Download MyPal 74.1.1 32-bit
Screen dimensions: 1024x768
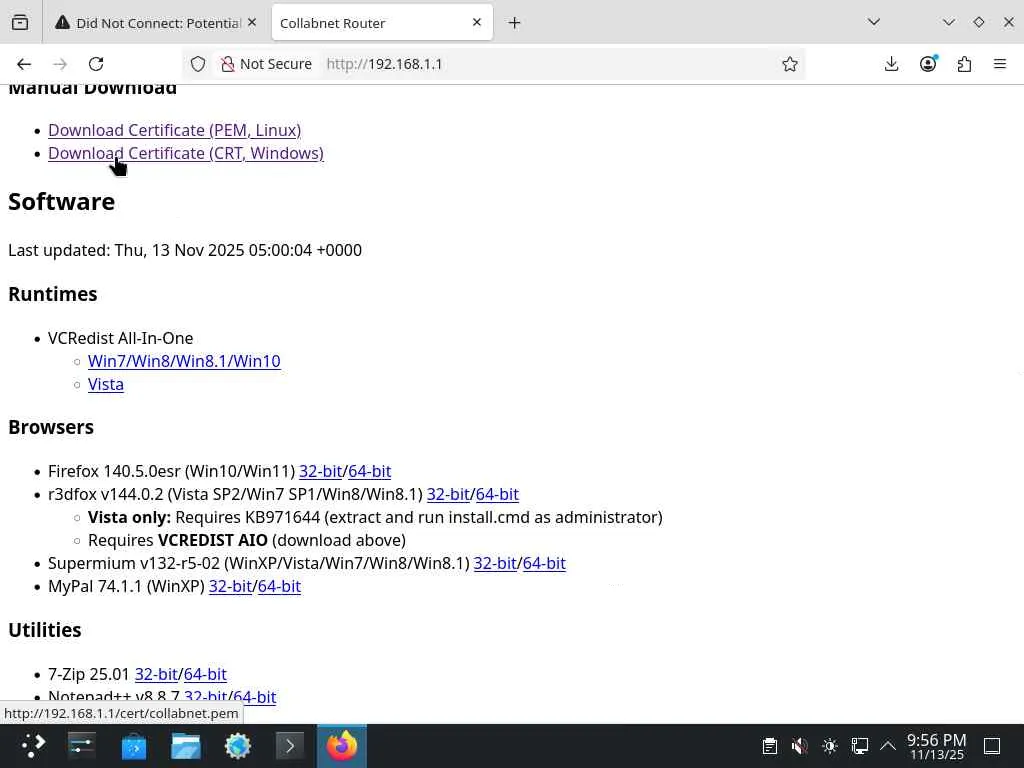click(230, 586)
